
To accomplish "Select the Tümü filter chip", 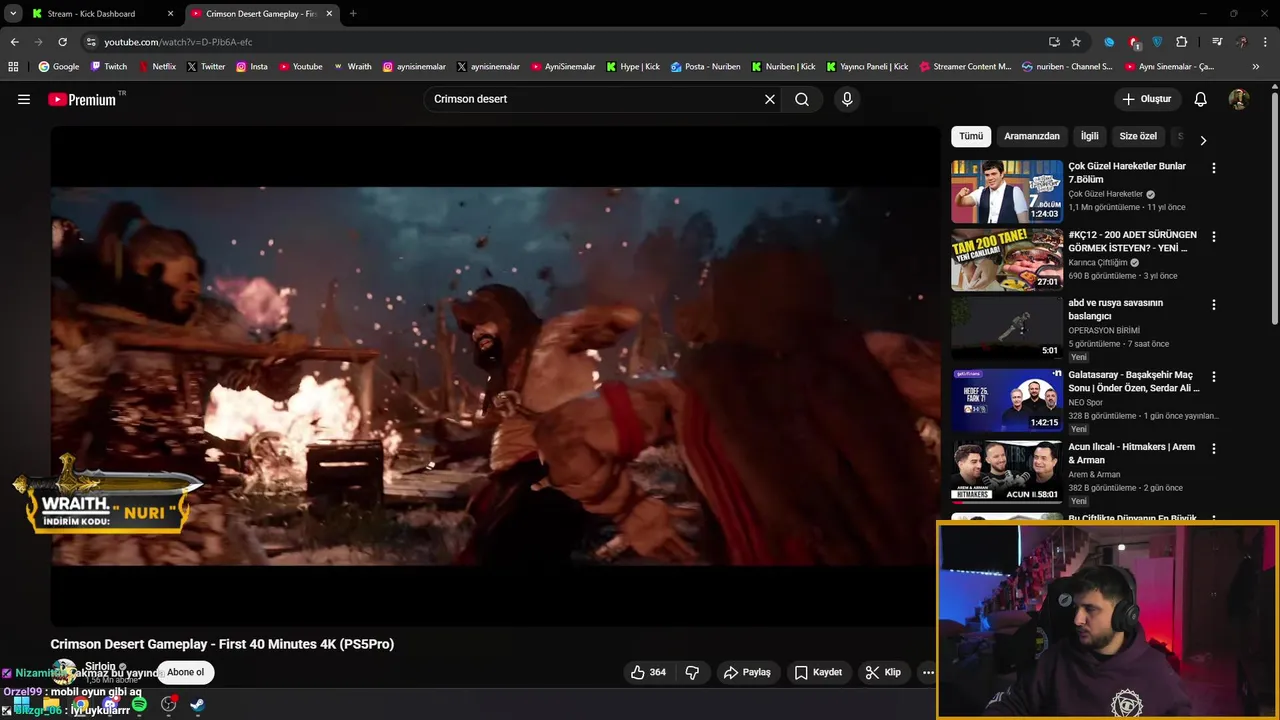I will click(971, 136).
